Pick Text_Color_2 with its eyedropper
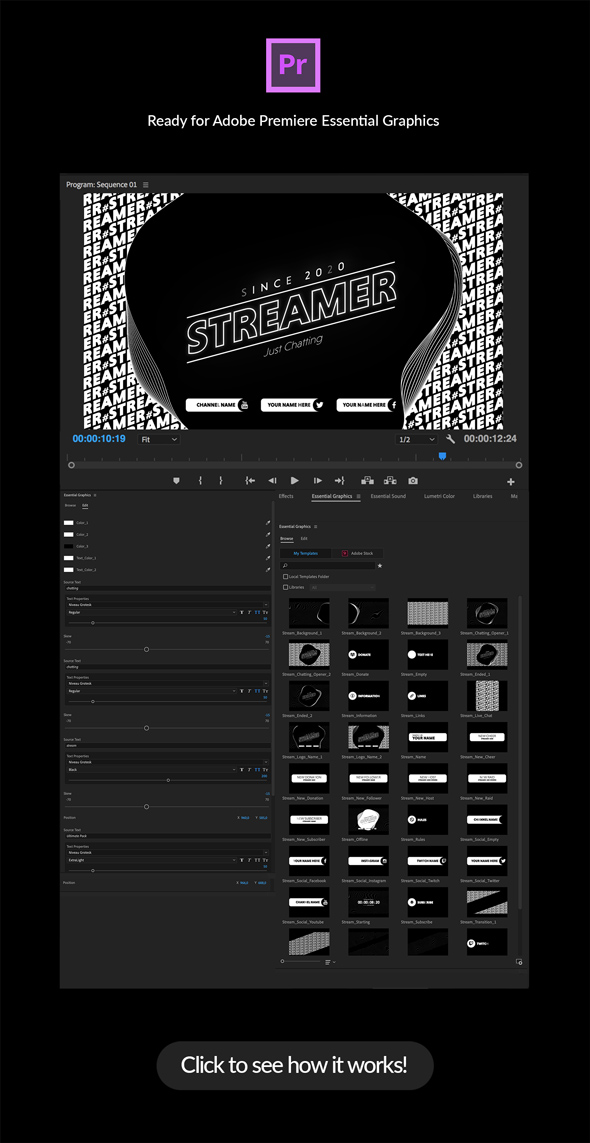Image resolution: width=590 pixels, height=1143 pixels. click(268, 569)
